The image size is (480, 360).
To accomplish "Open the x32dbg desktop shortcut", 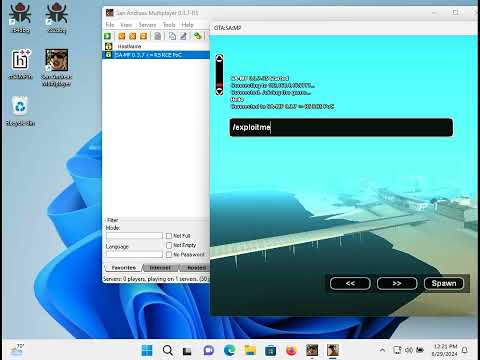I will [x=57, y=18].
